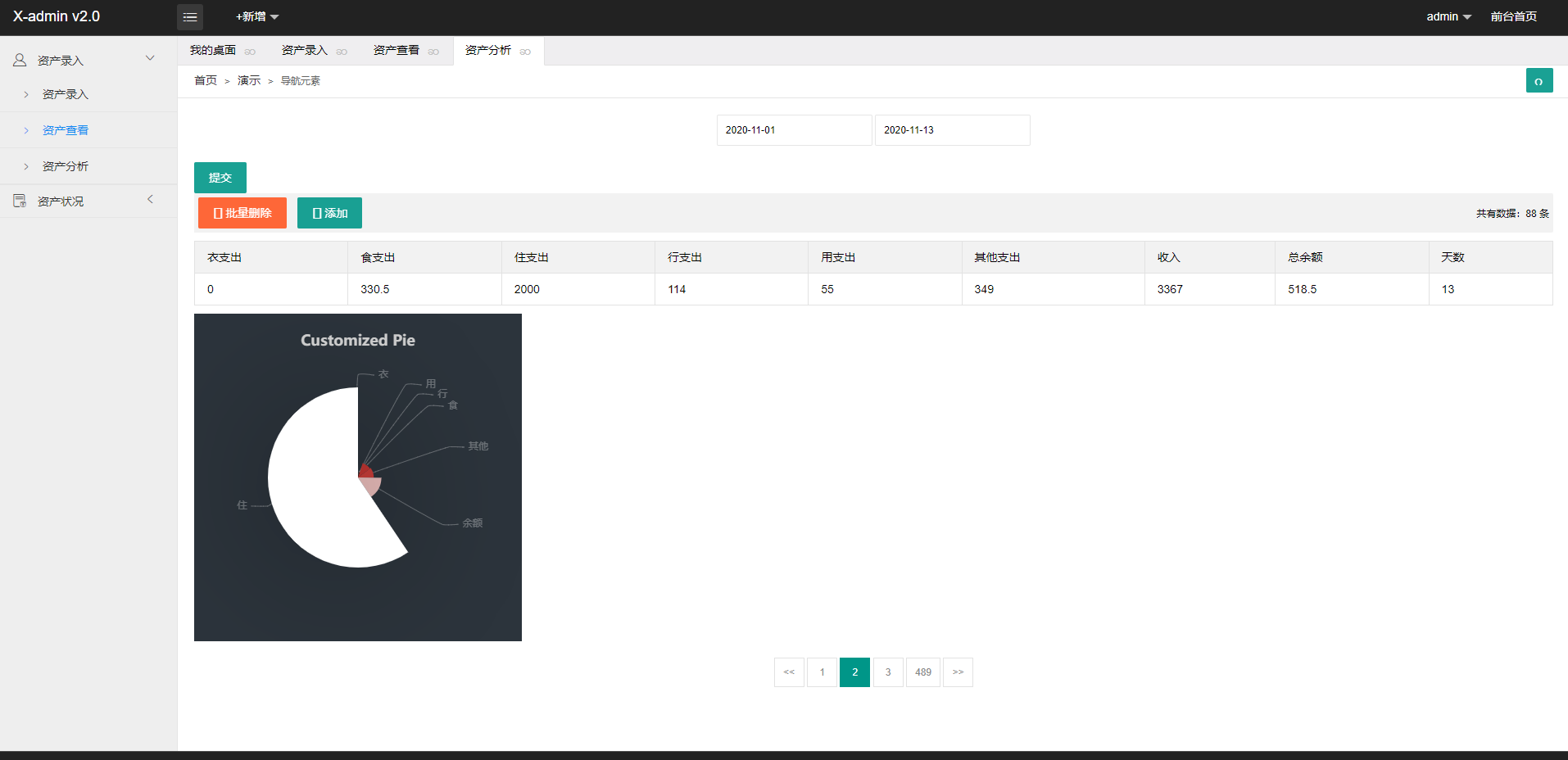Viewport: 1568px width, 760px height.
Task: Expand the 资产状况 sidebar group chevron
Action: [x=150, y=199]
